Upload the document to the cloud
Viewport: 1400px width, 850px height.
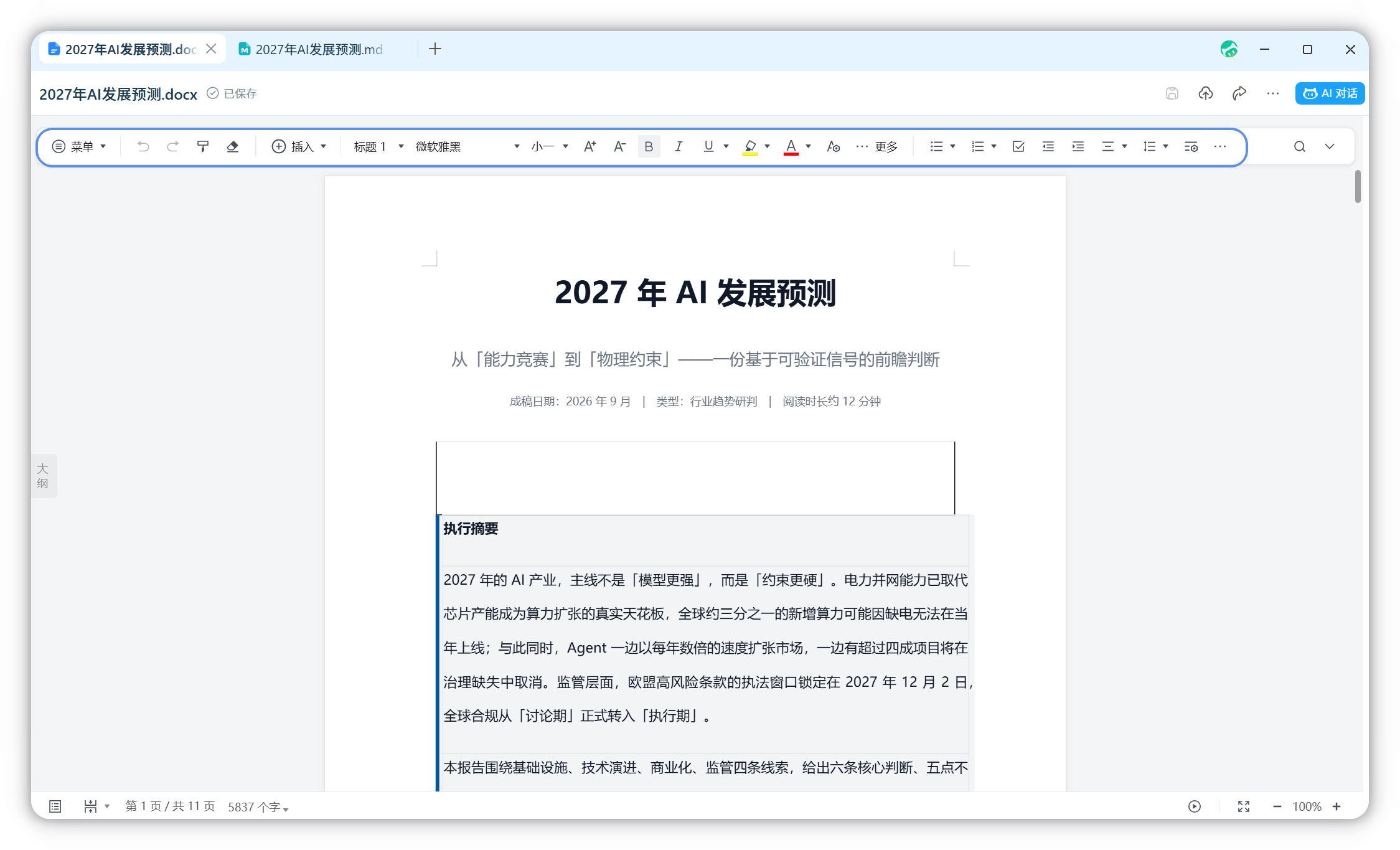1206,93
